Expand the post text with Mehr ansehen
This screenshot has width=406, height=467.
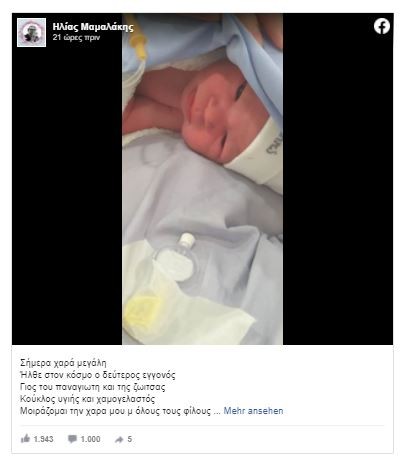click(x=253, y=411)
